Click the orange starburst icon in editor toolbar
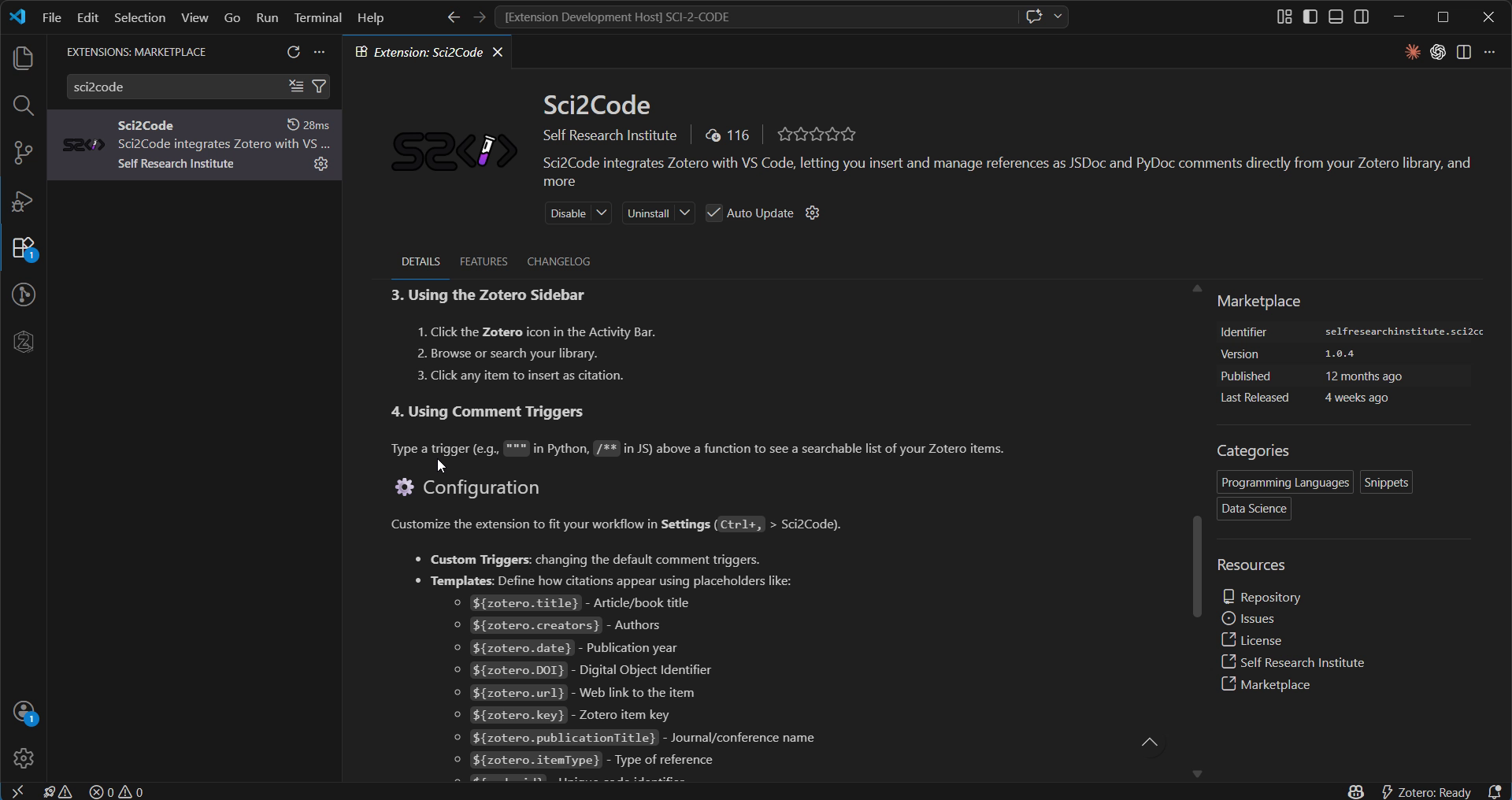The height and width of the screenshot is (800, 1512). pos(1413,52)
